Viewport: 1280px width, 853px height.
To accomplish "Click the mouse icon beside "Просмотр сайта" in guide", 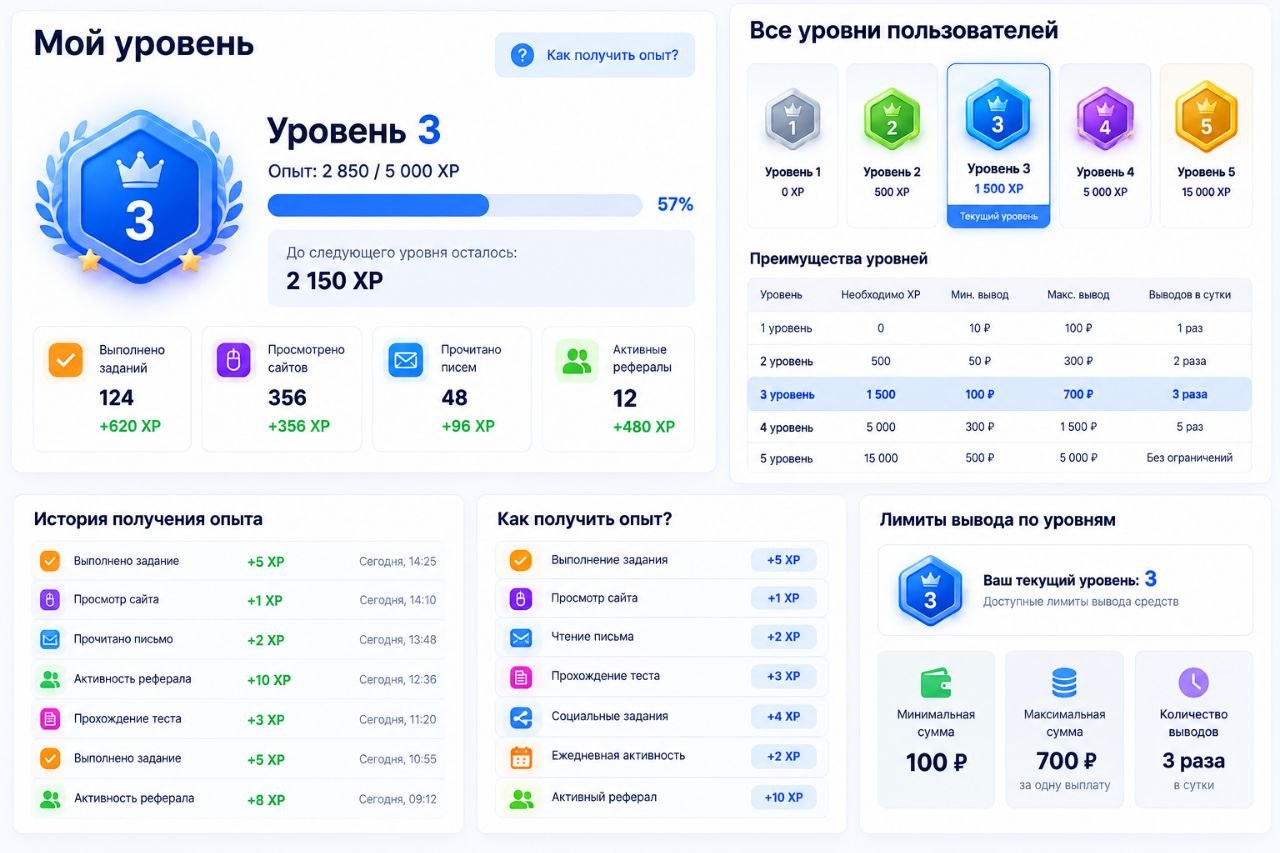I will point(521,598).
